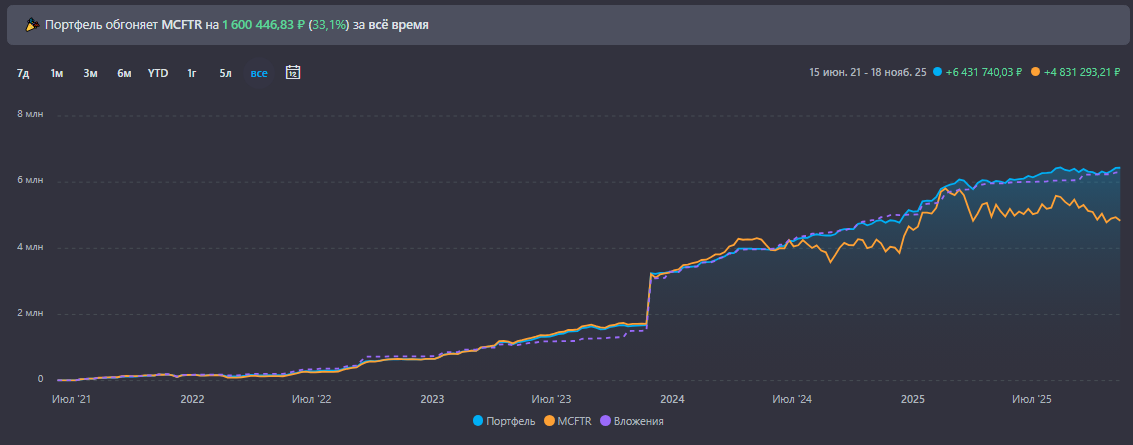
Task: Click portfolio gain value +6 431 740,03 ₽
Action: (x=985, y=72)
